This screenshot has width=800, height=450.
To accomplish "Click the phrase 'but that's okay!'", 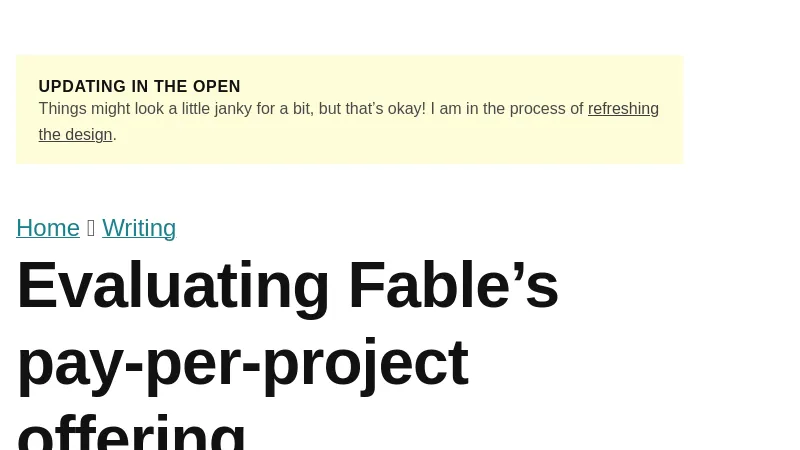I will coord(369,109).
